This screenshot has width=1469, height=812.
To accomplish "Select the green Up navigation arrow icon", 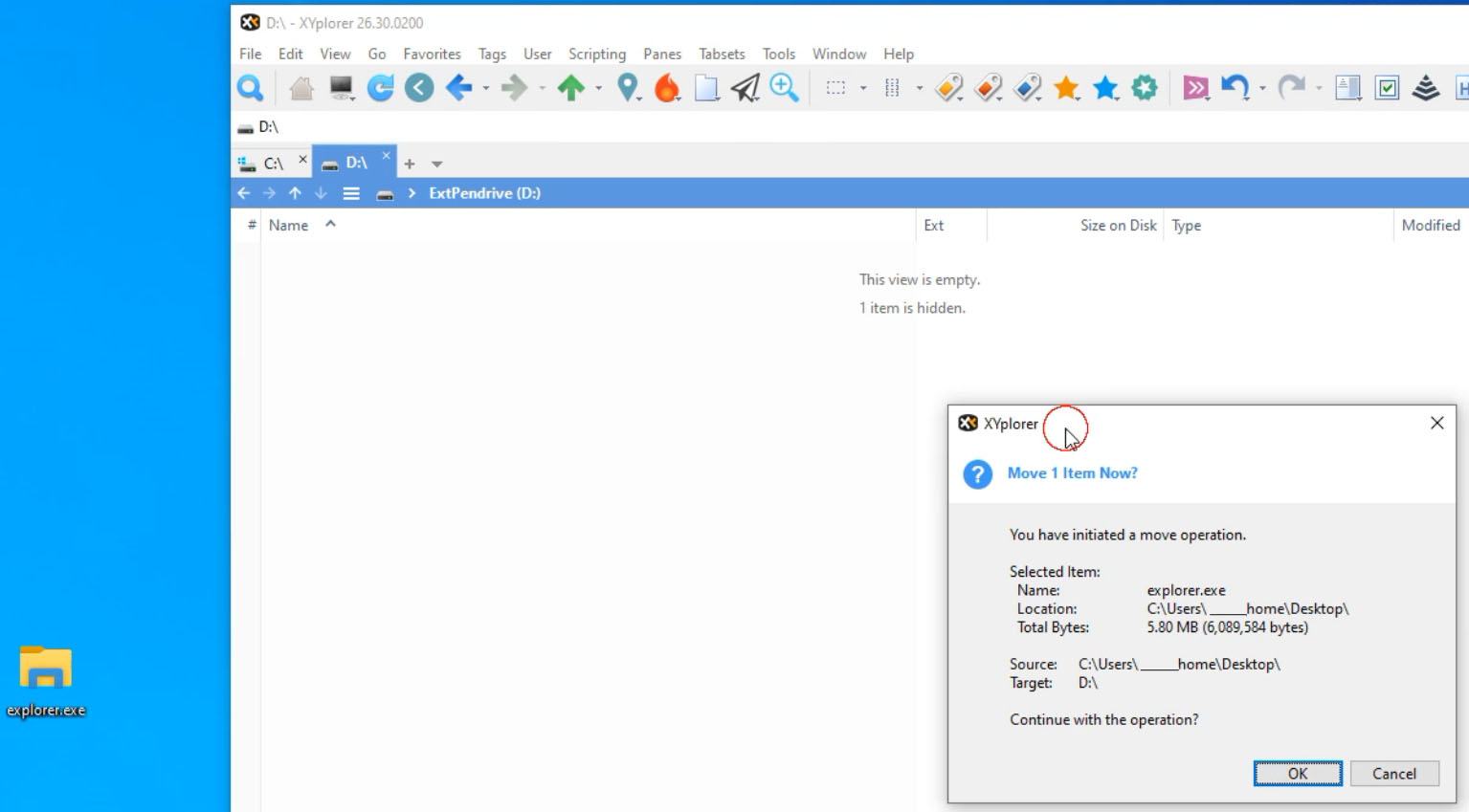I will (572, 87).
